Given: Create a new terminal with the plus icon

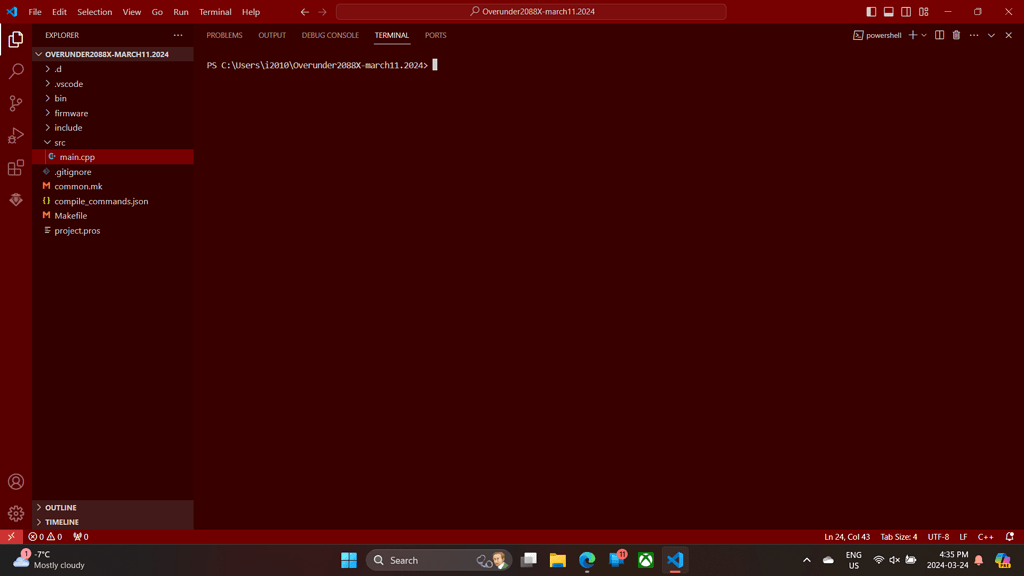Looking at the screenshot, I should tap(912, 35).
